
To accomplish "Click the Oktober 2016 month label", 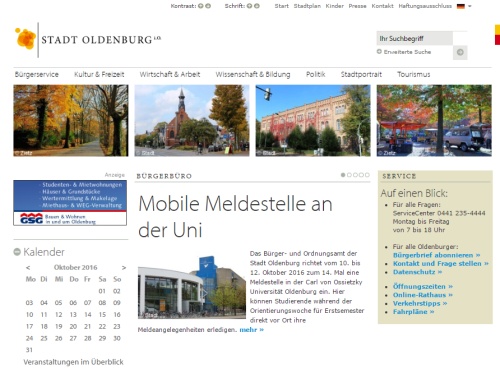I will [76, 268].
